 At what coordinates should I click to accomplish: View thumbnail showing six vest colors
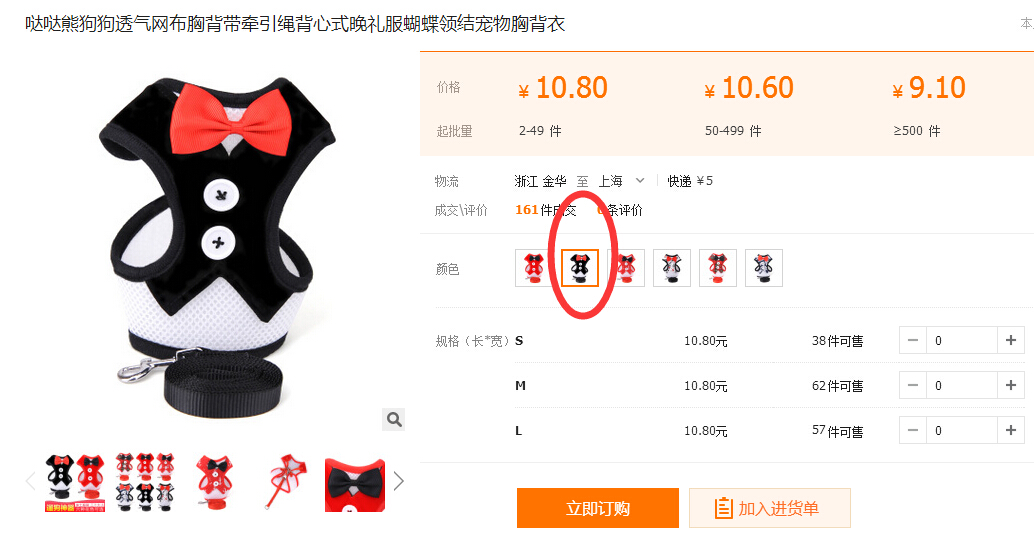[145, 482]
